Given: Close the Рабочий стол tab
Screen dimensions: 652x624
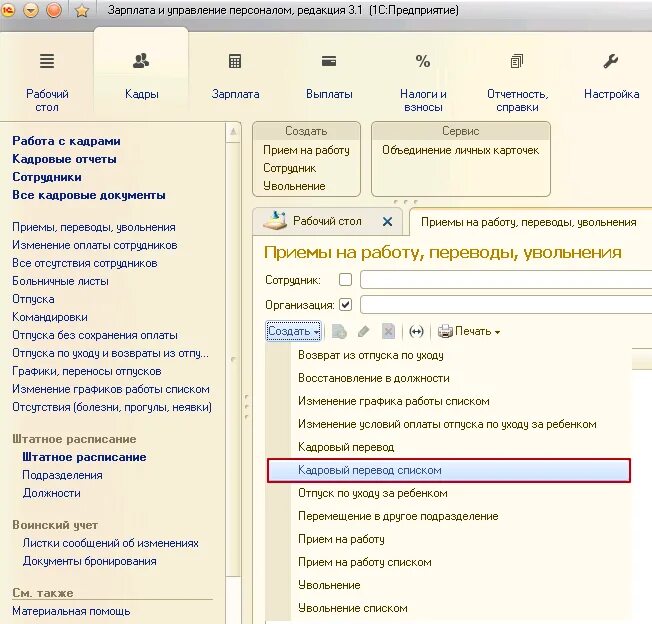Looking at the screenshot, I should pos(387,222).
